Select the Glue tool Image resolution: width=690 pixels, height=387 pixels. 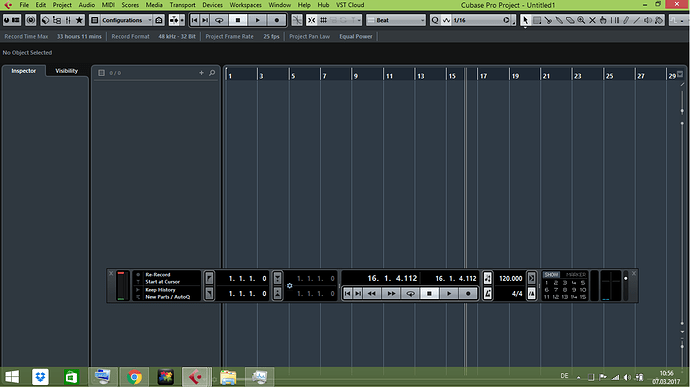[559, 20]
